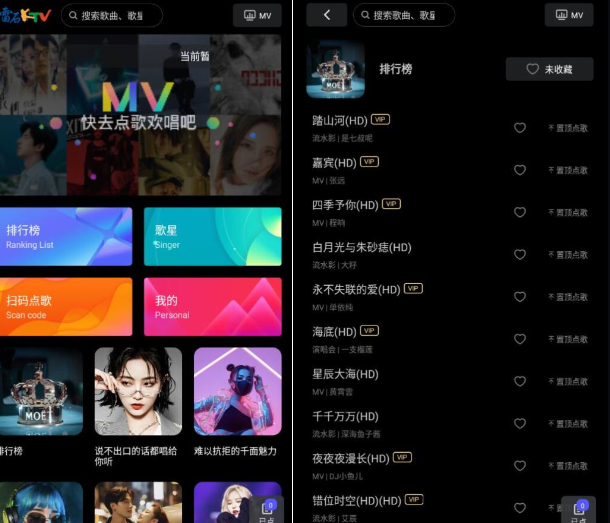Click the VIP badge beside 海底(HD)
Image resolution: width=610 pixels, height=523 pixels.
pos(369,330)
